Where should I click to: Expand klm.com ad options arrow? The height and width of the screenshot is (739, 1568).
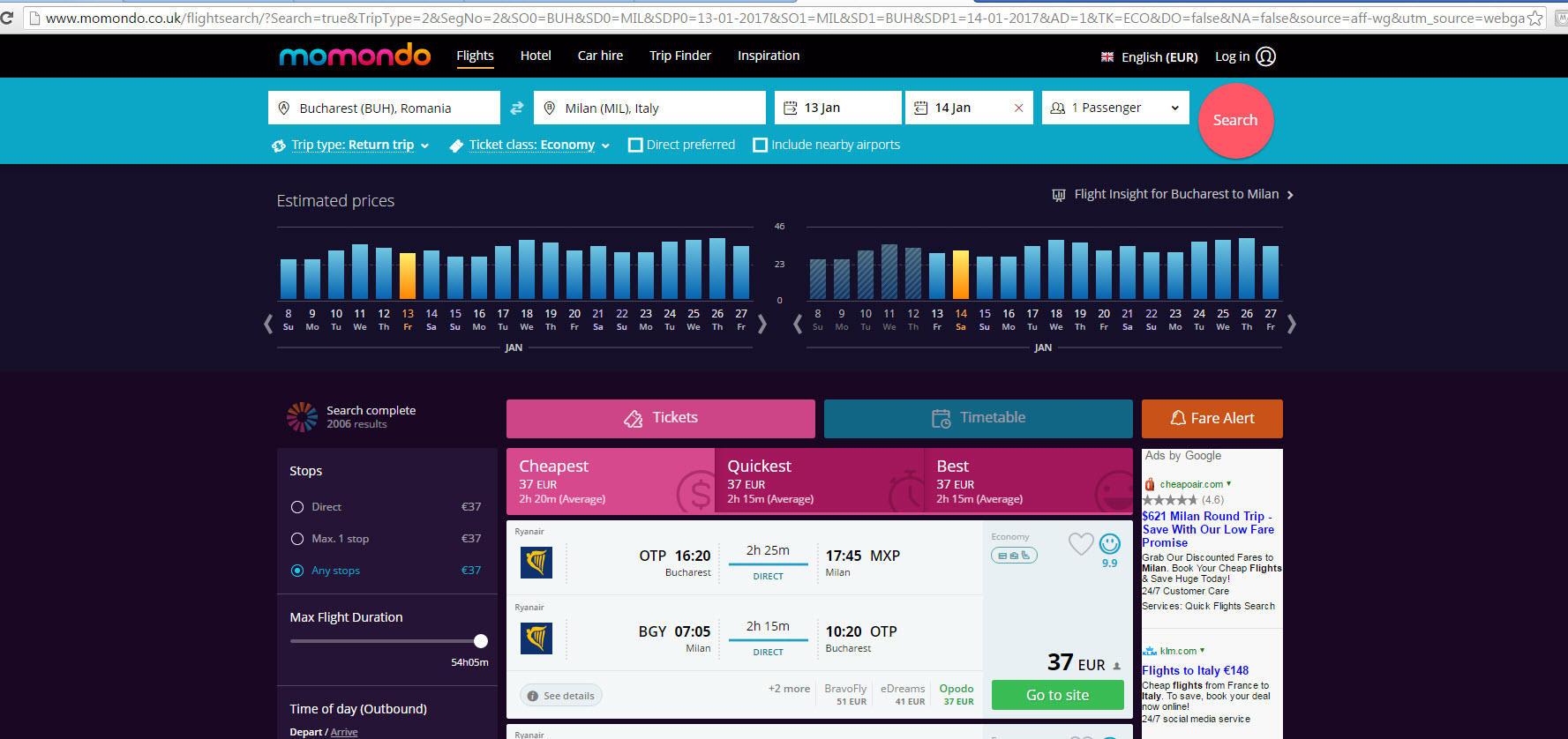click(x=1202, y=650)
